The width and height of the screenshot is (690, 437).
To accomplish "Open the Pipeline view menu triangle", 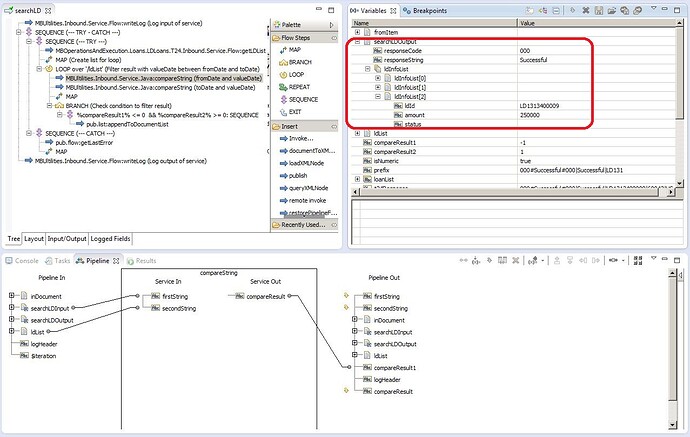I will (x=653, y=259).
